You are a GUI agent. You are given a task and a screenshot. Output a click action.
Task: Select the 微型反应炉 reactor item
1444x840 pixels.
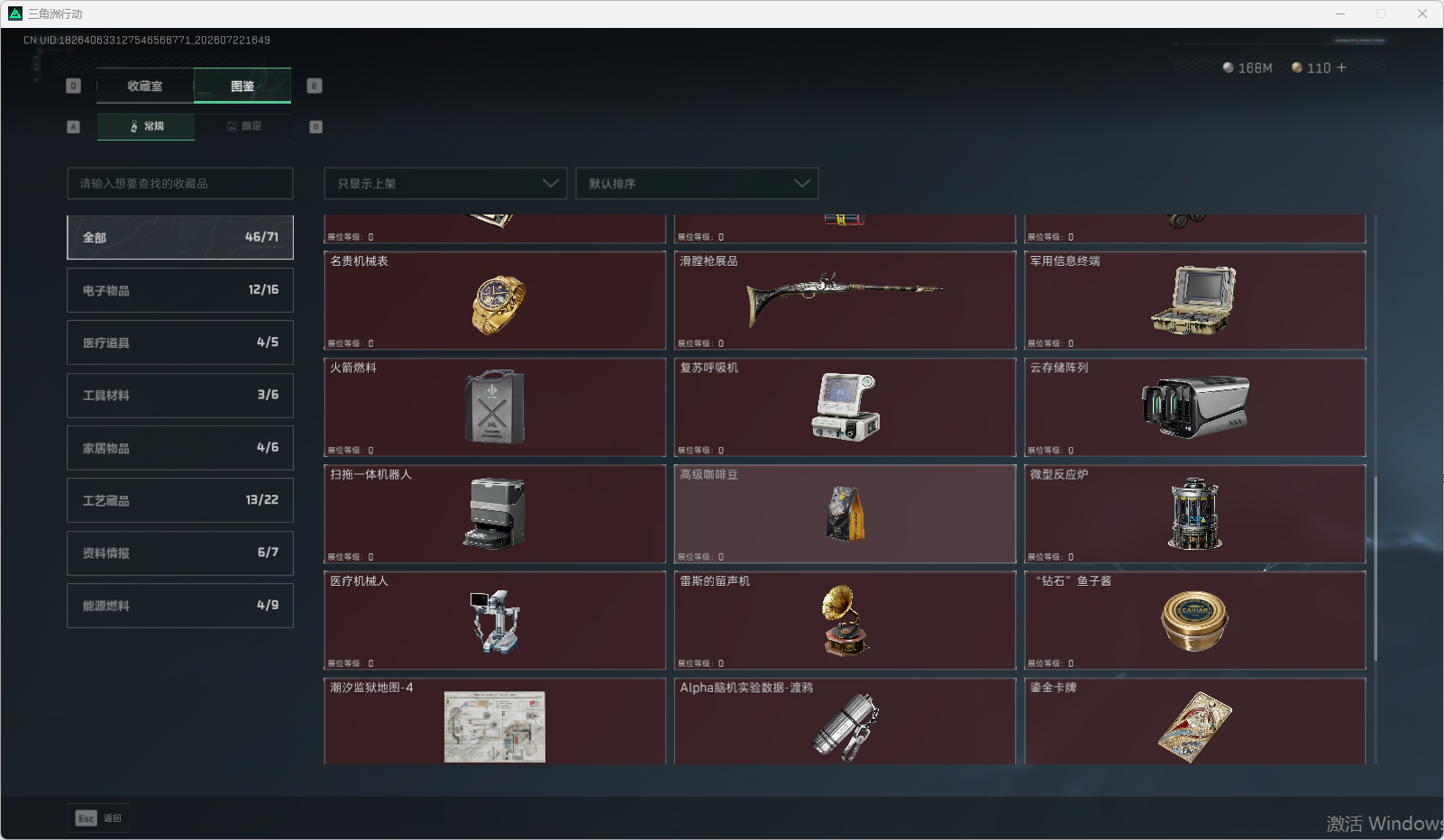pos(1195,514)
